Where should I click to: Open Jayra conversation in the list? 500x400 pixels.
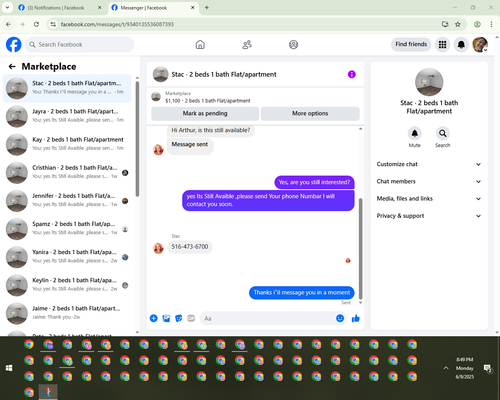click(x=67, y=116)
